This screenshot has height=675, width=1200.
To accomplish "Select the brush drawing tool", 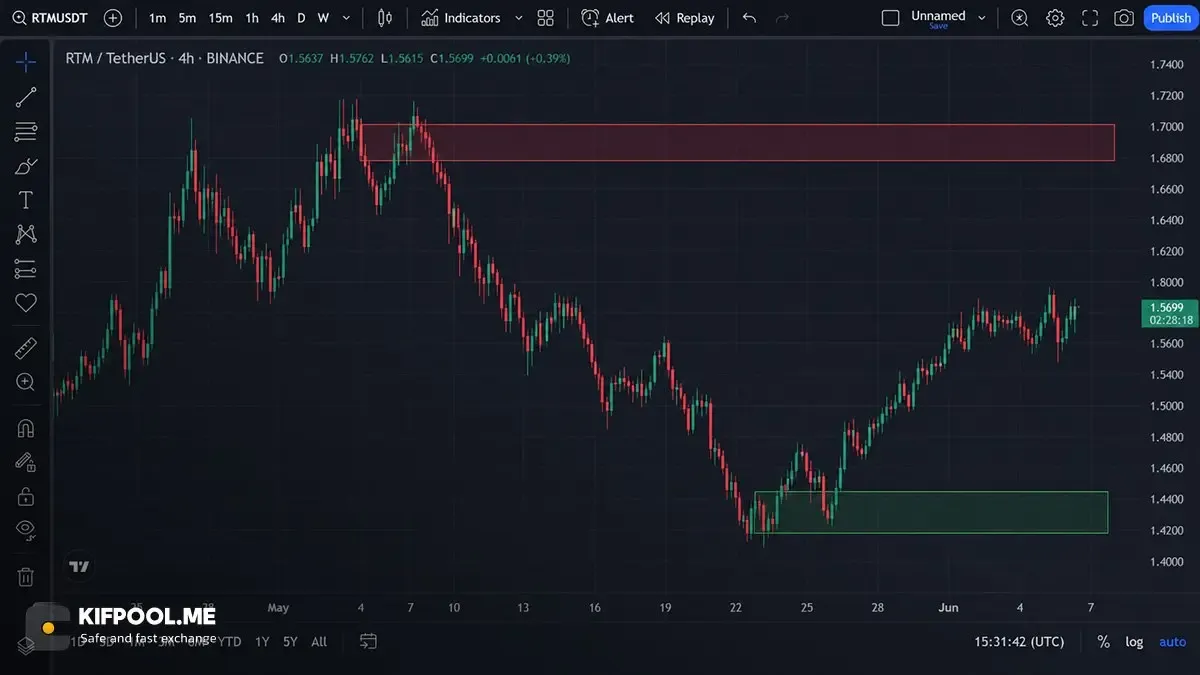I will (26, 166).
